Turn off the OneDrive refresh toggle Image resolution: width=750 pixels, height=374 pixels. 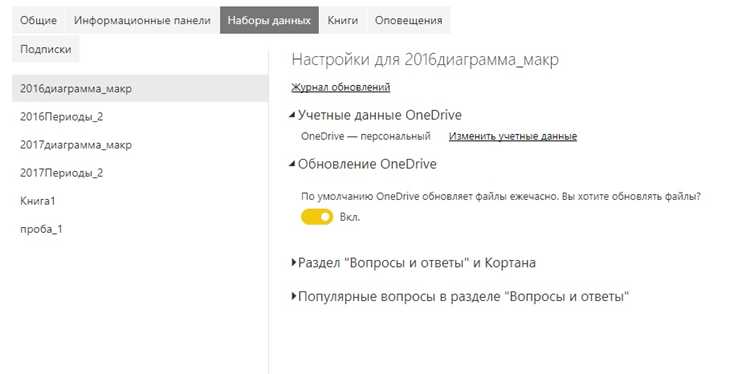pos(317,217)
